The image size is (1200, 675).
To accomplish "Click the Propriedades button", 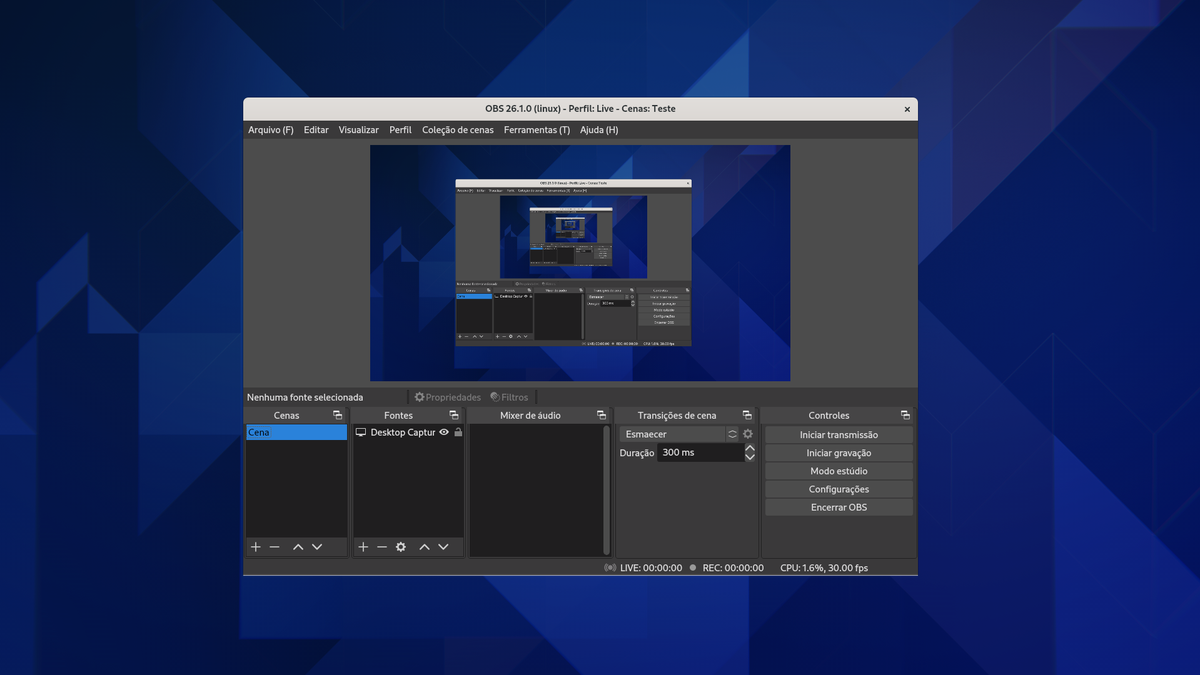I will 448,397.
